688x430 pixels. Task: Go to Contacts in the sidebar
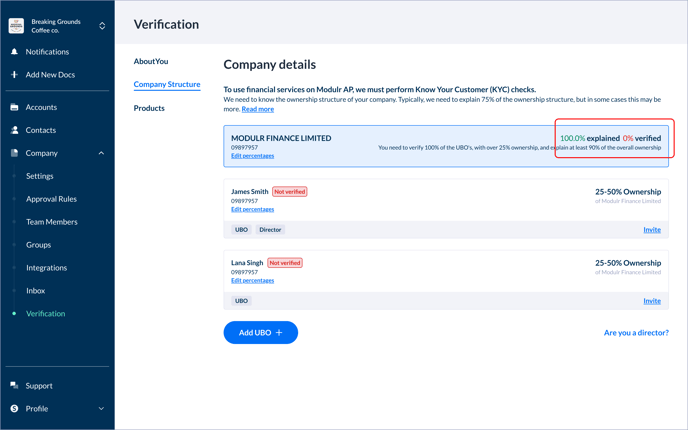(41, 130)
